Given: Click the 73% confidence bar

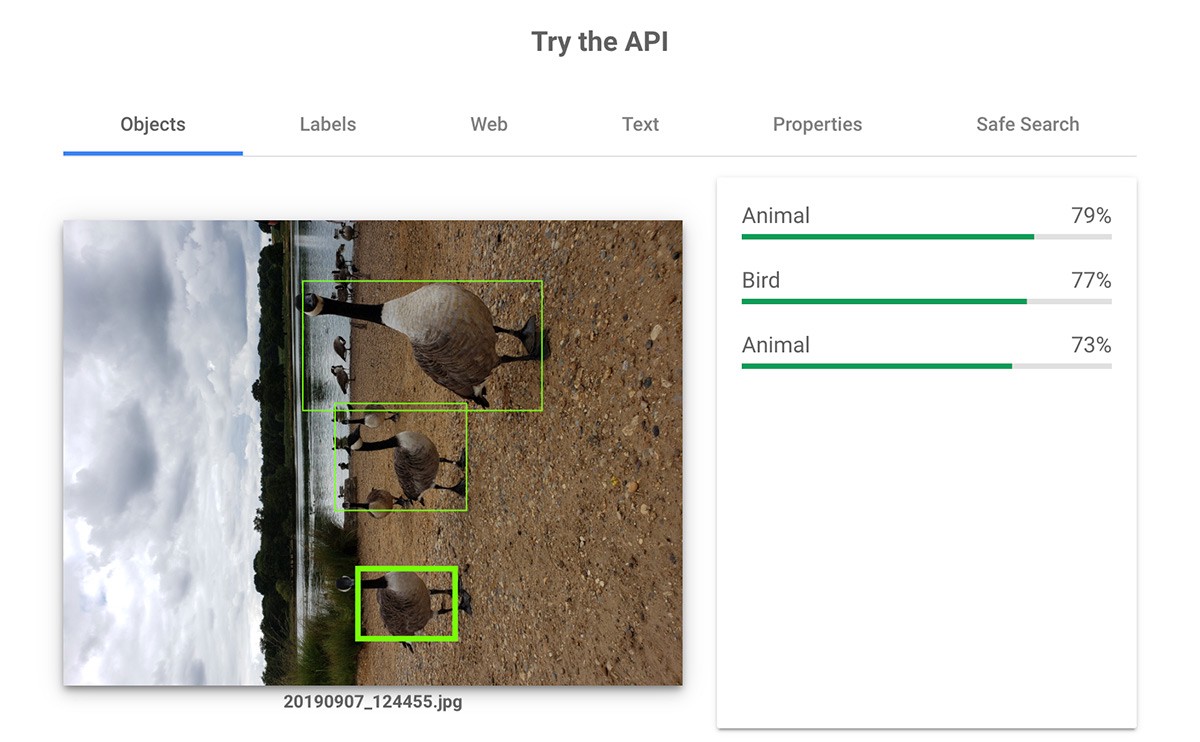Looking at the screenshot, I should click(x=926, y=366).
